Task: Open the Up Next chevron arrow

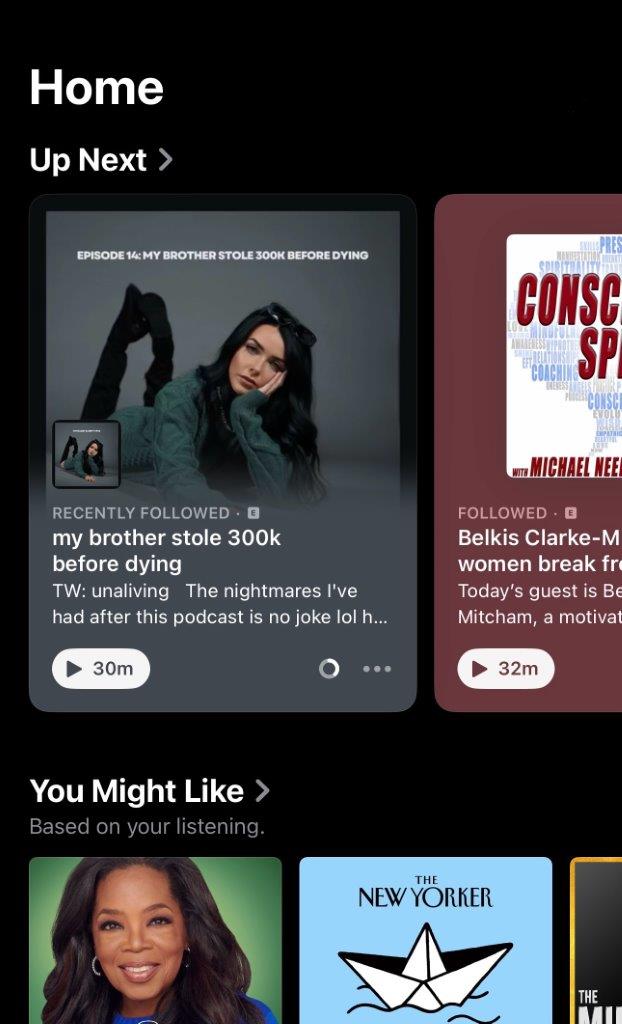Action: tap(166, 159)
